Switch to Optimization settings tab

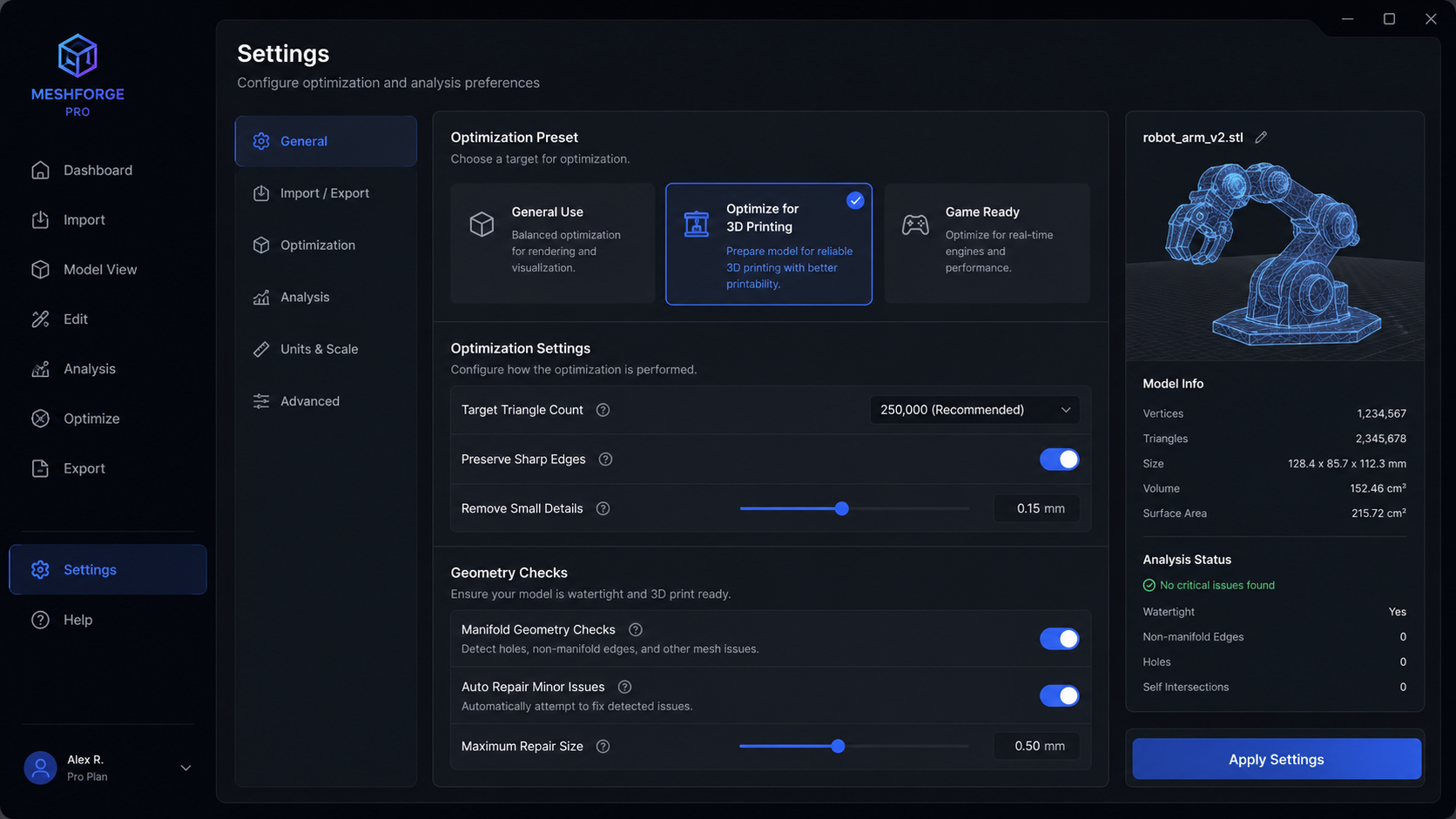click(x=326, y=245)
